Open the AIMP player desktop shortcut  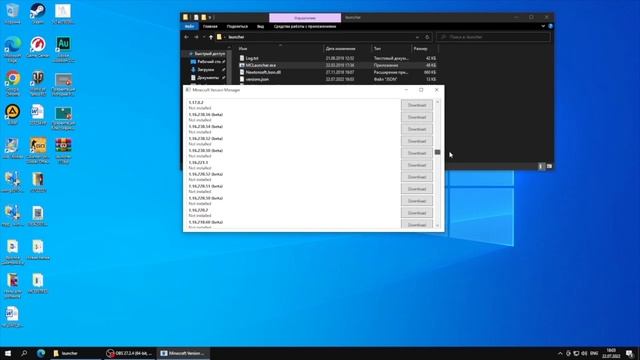[x=12, y=114]
